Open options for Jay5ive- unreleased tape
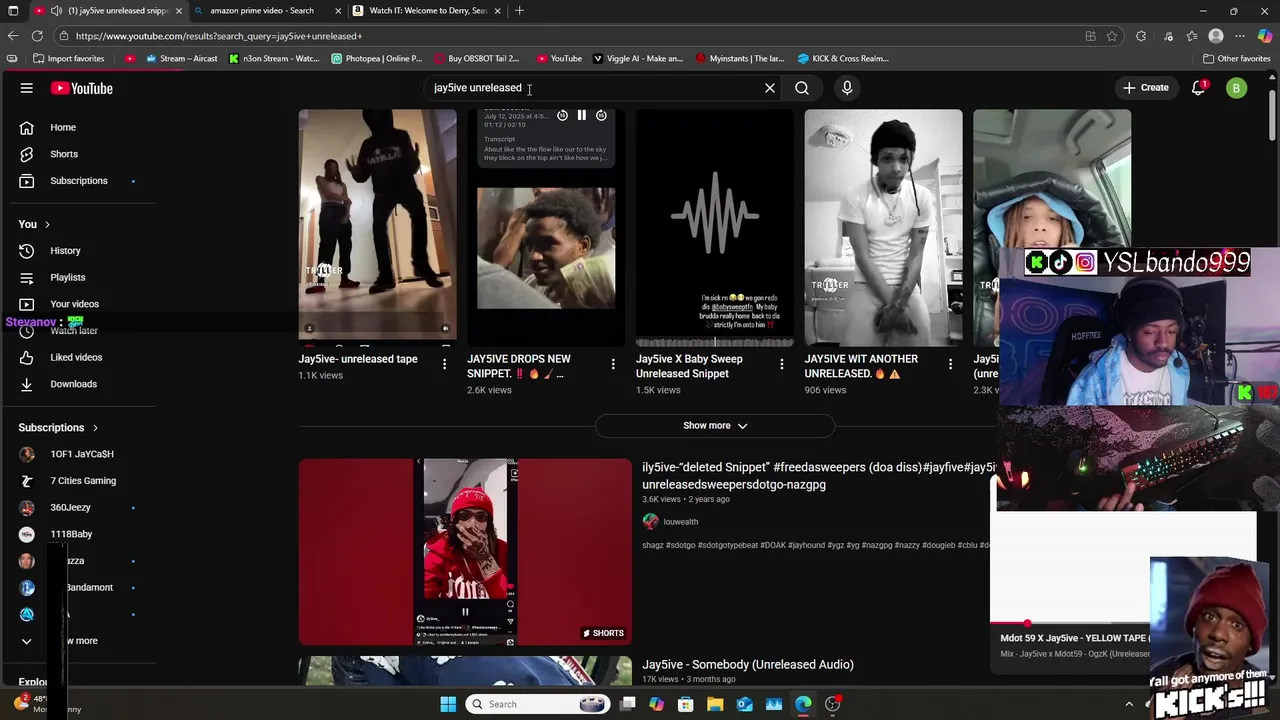1280x720 pixels. click(x=444, y=365)
